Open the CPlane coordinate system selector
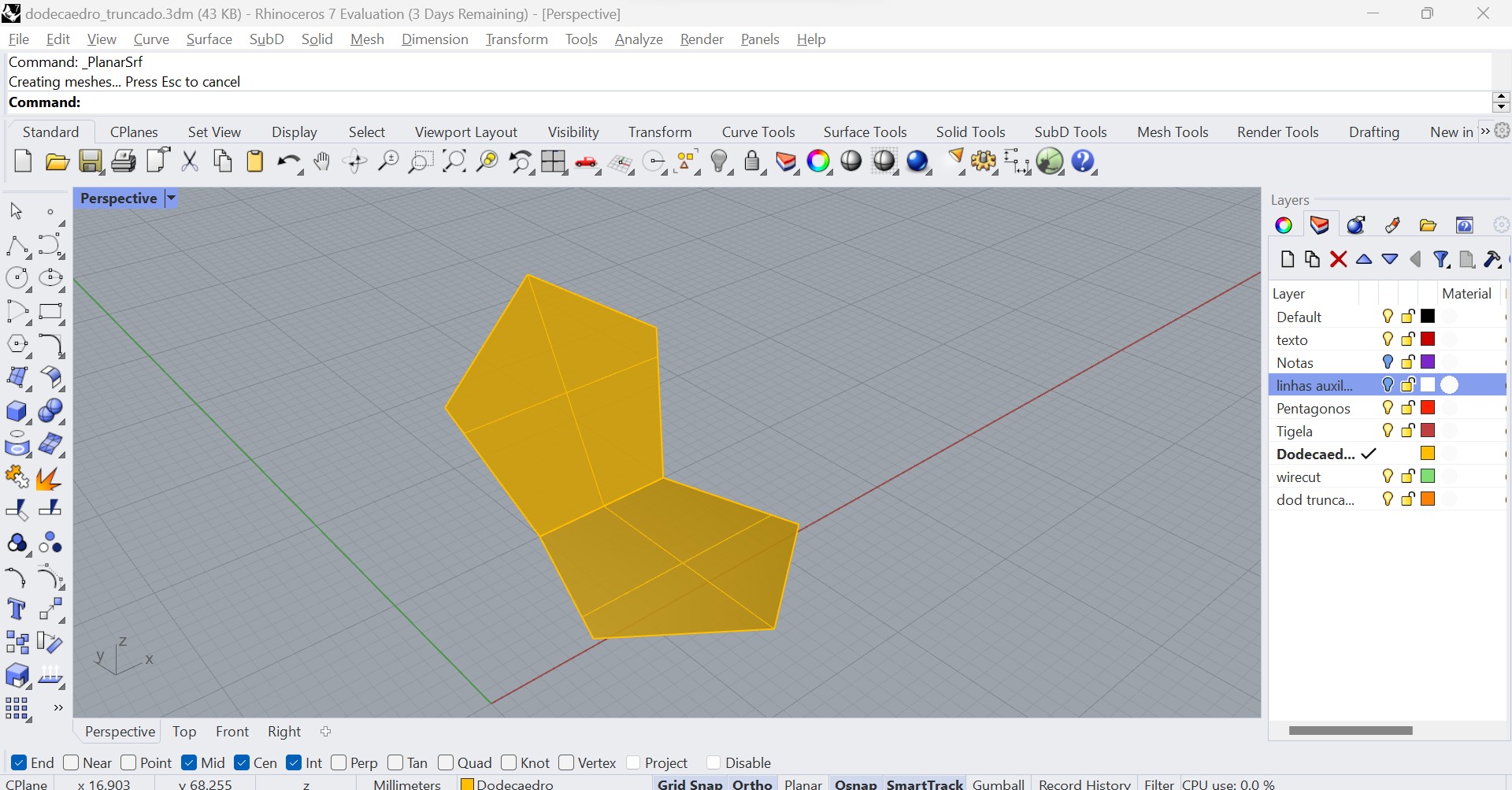 [x=28, y=784]
